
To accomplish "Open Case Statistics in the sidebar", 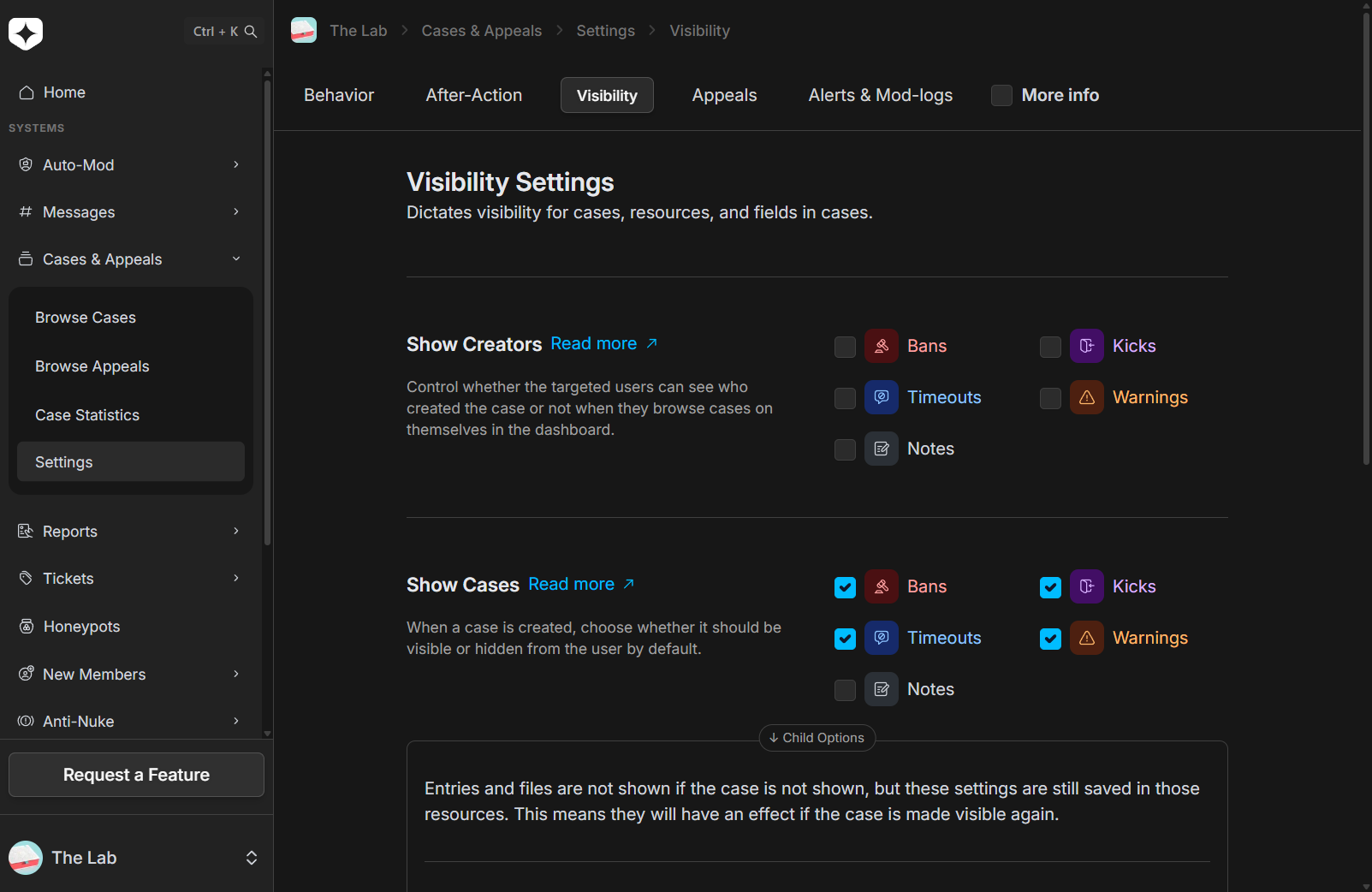I will tap(131, 415).
